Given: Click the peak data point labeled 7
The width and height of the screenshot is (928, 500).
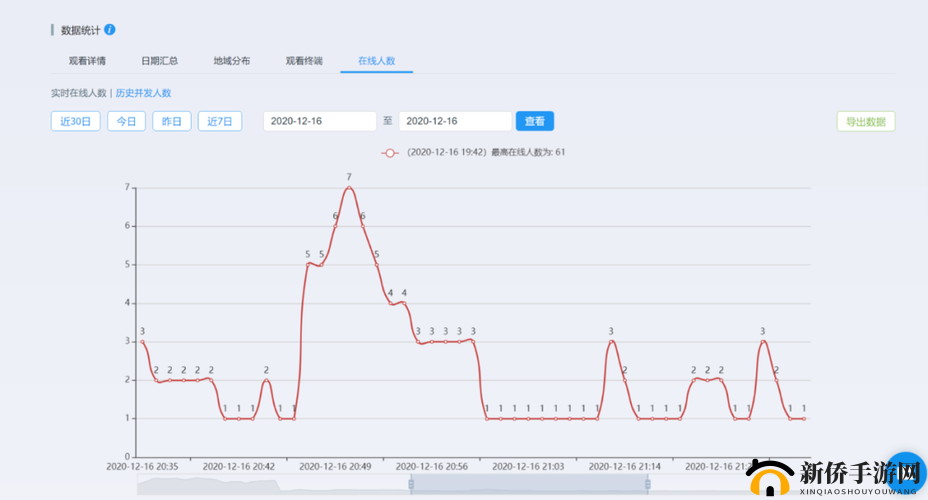Looking at the screenshot, I should click(349, 188).
